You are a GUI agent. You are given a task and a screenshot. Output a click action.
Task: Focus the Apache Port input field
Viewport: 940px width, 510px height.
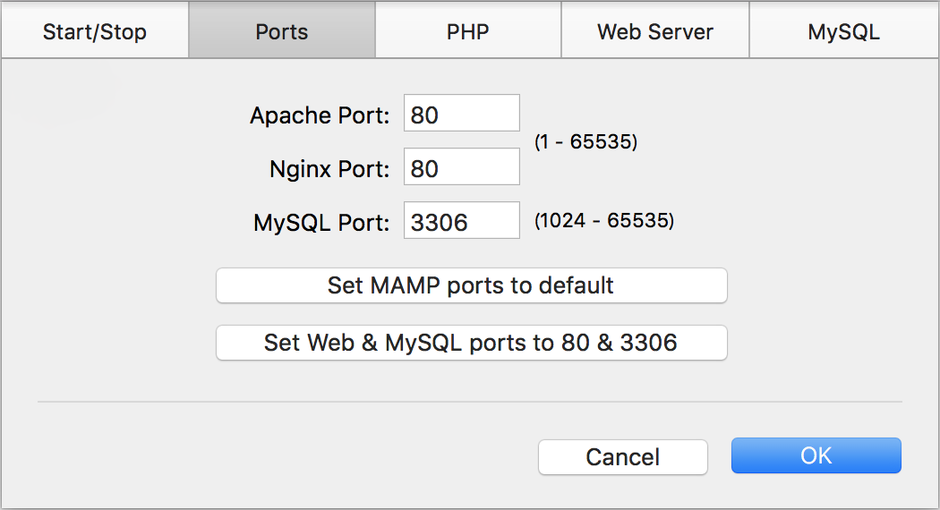click(x=462, y=114)
